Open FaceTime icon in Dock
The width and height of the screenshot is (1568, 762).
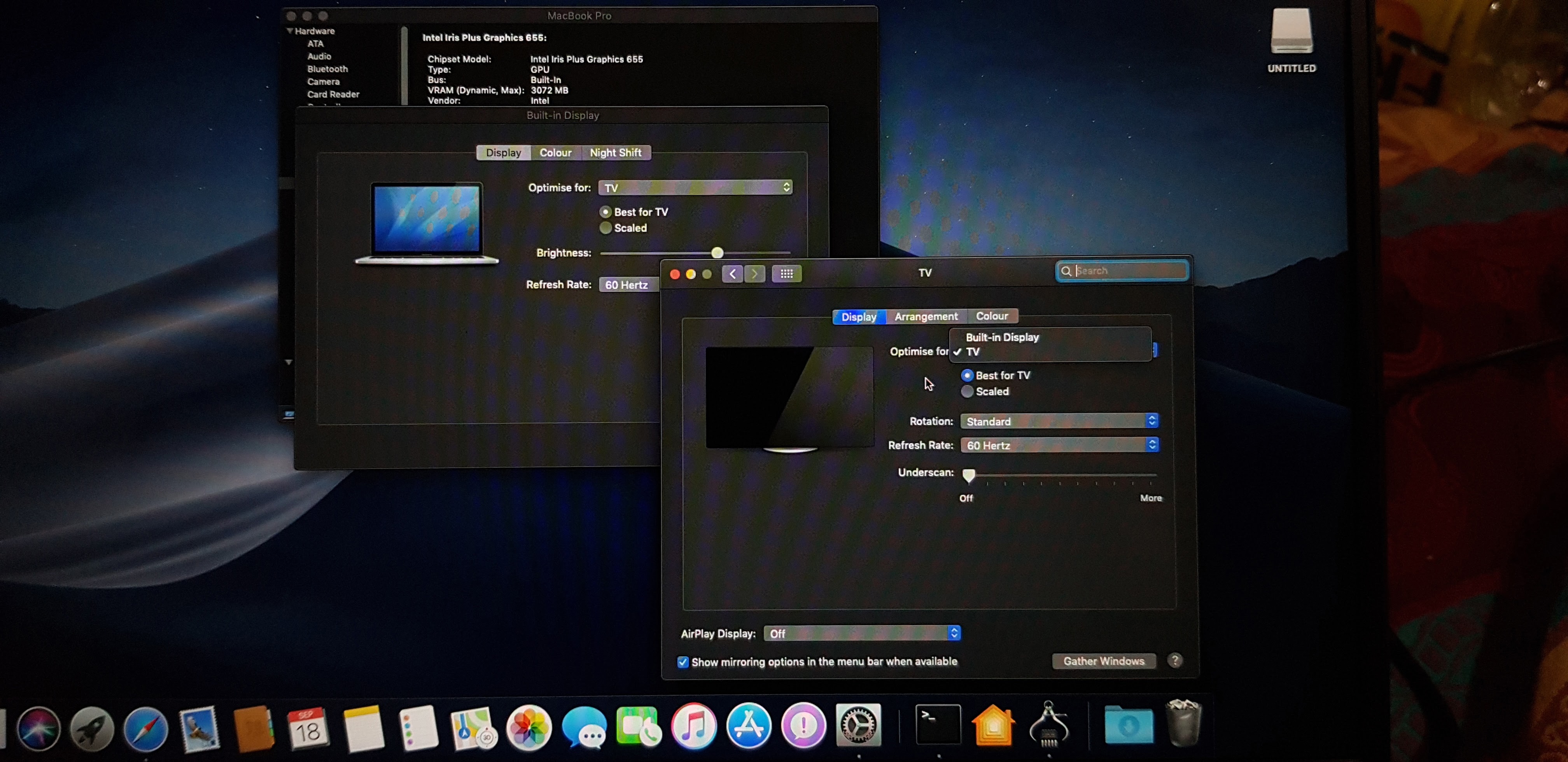[x=639, y=727]
